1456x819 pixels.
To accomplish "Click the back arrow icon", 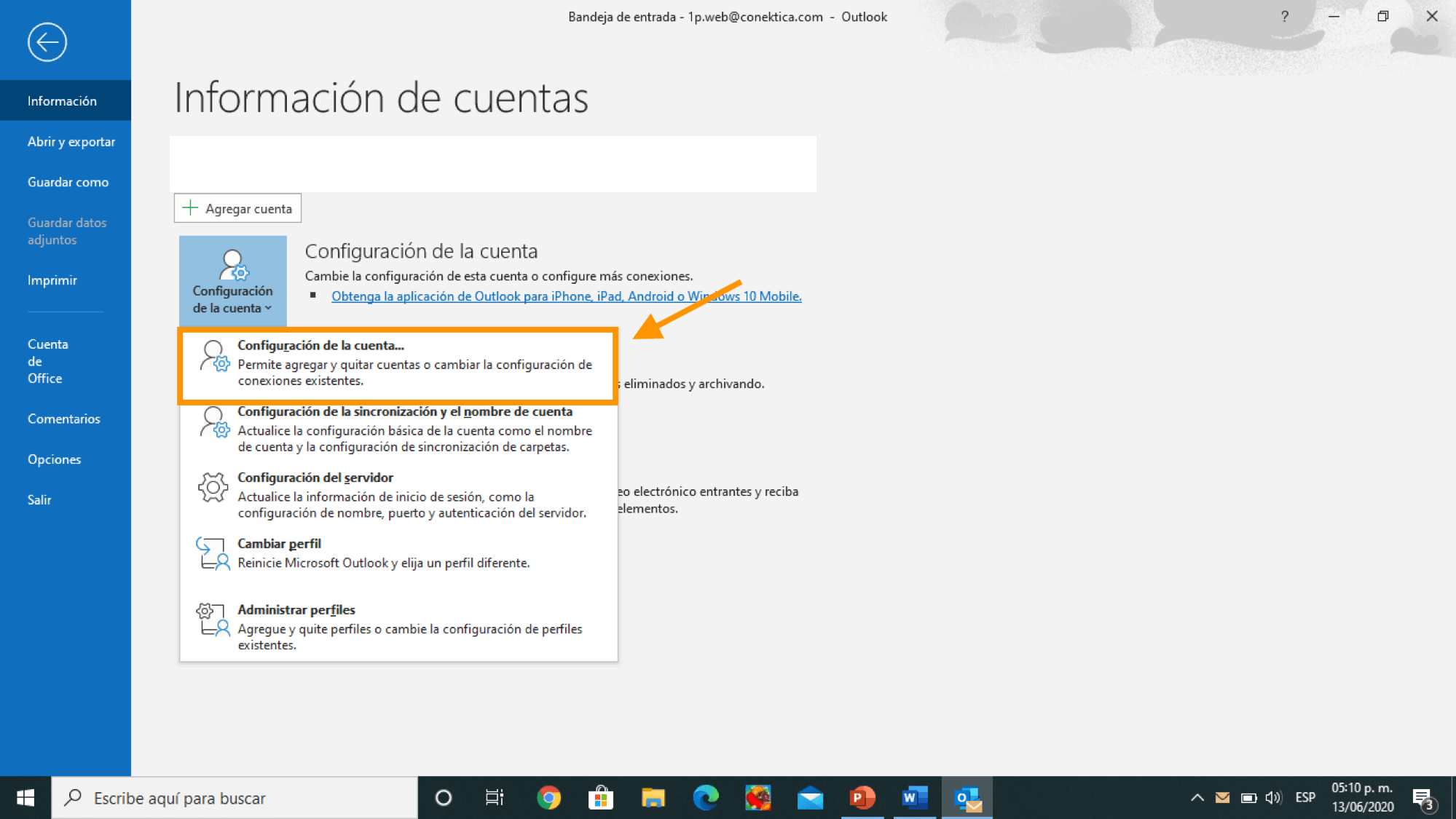I will click(x=47, y=42).
